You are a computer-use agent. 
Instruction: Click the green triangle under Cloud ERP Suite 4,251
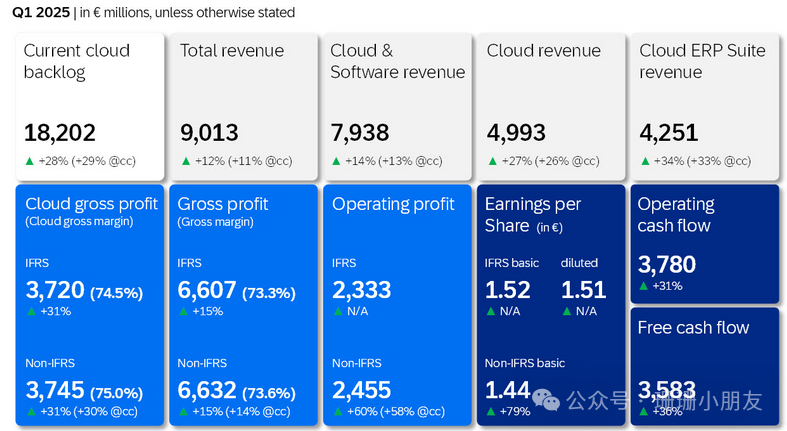click(x=645, y=161)
